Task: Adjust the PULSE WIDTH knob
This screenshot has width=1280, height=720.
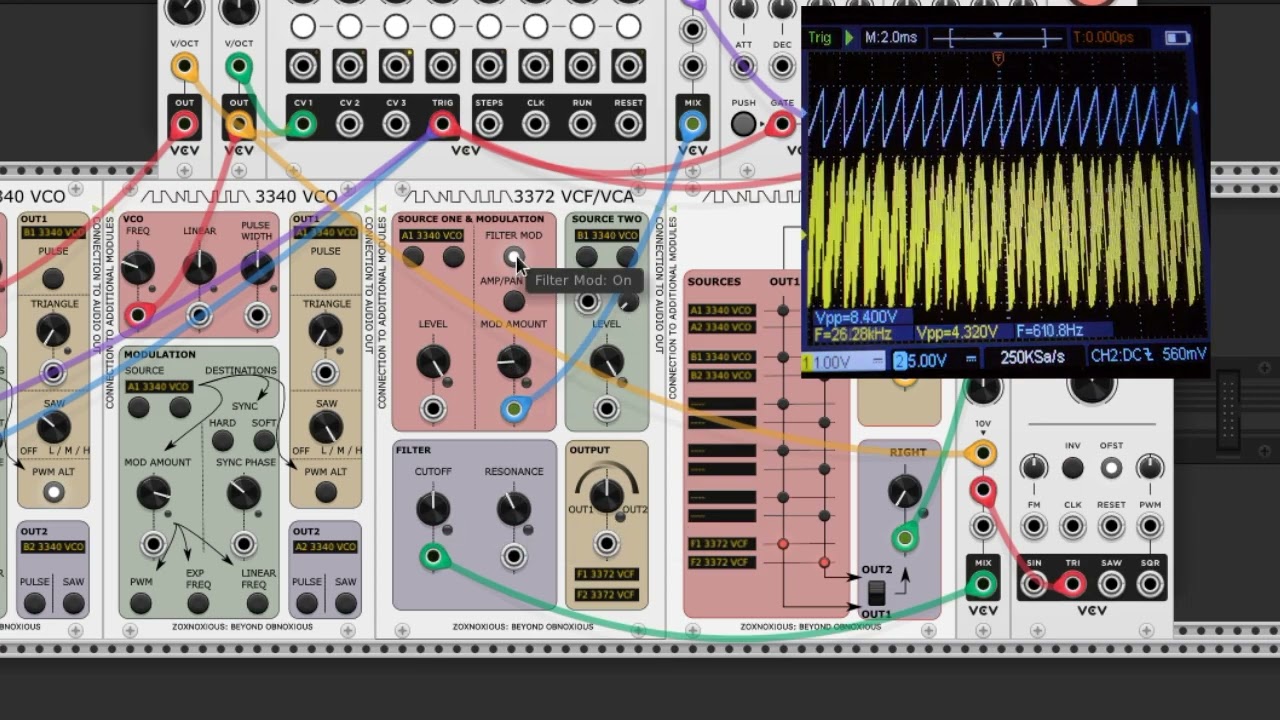Action: 257,267
